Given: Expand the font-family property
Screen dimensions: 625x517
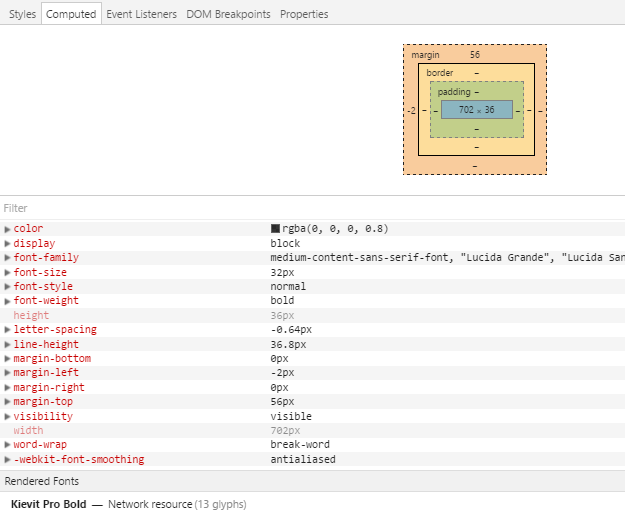Looking at the screenshot, I should click(8, 258).
